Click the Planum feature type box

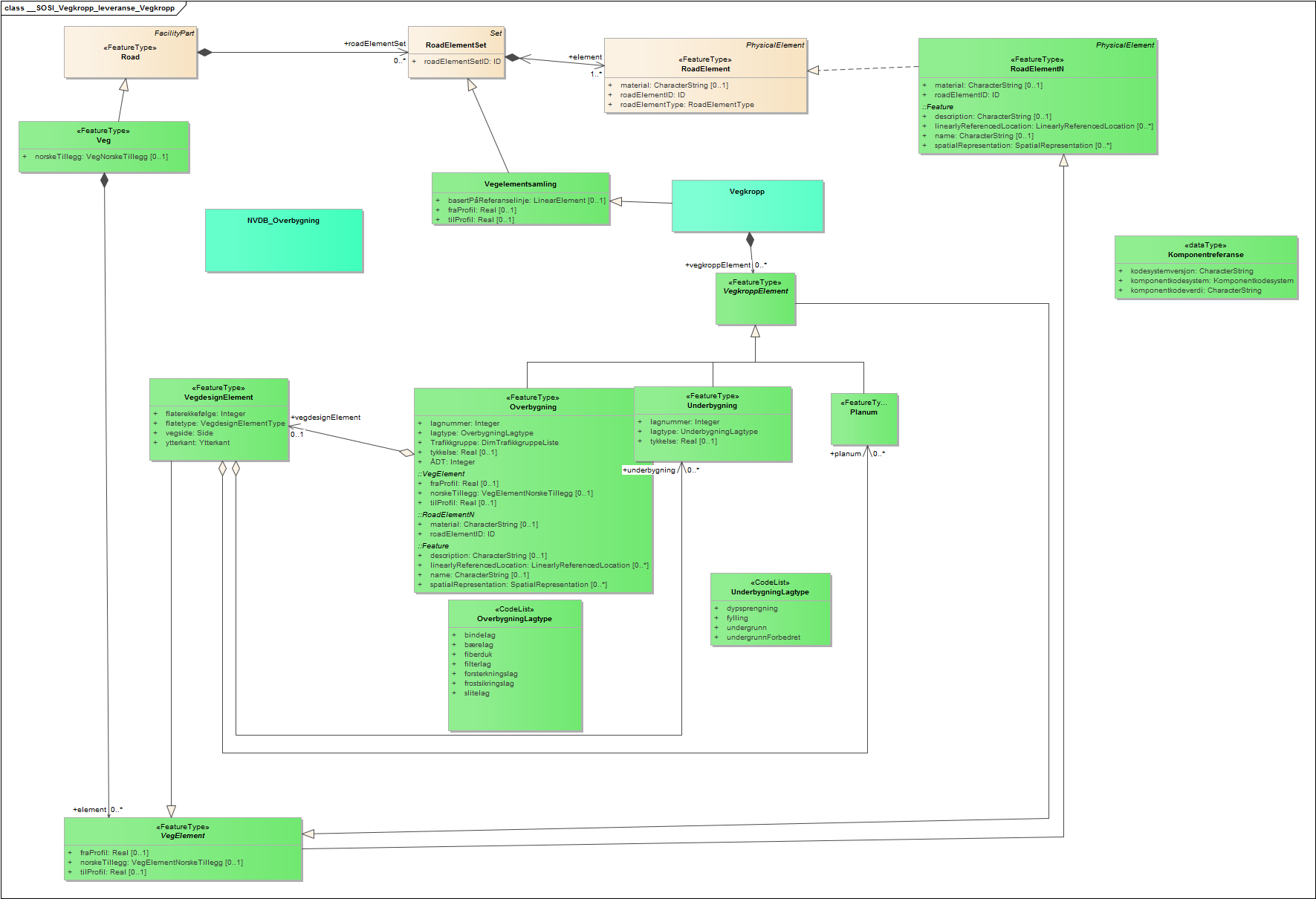(x=863, y=419)
